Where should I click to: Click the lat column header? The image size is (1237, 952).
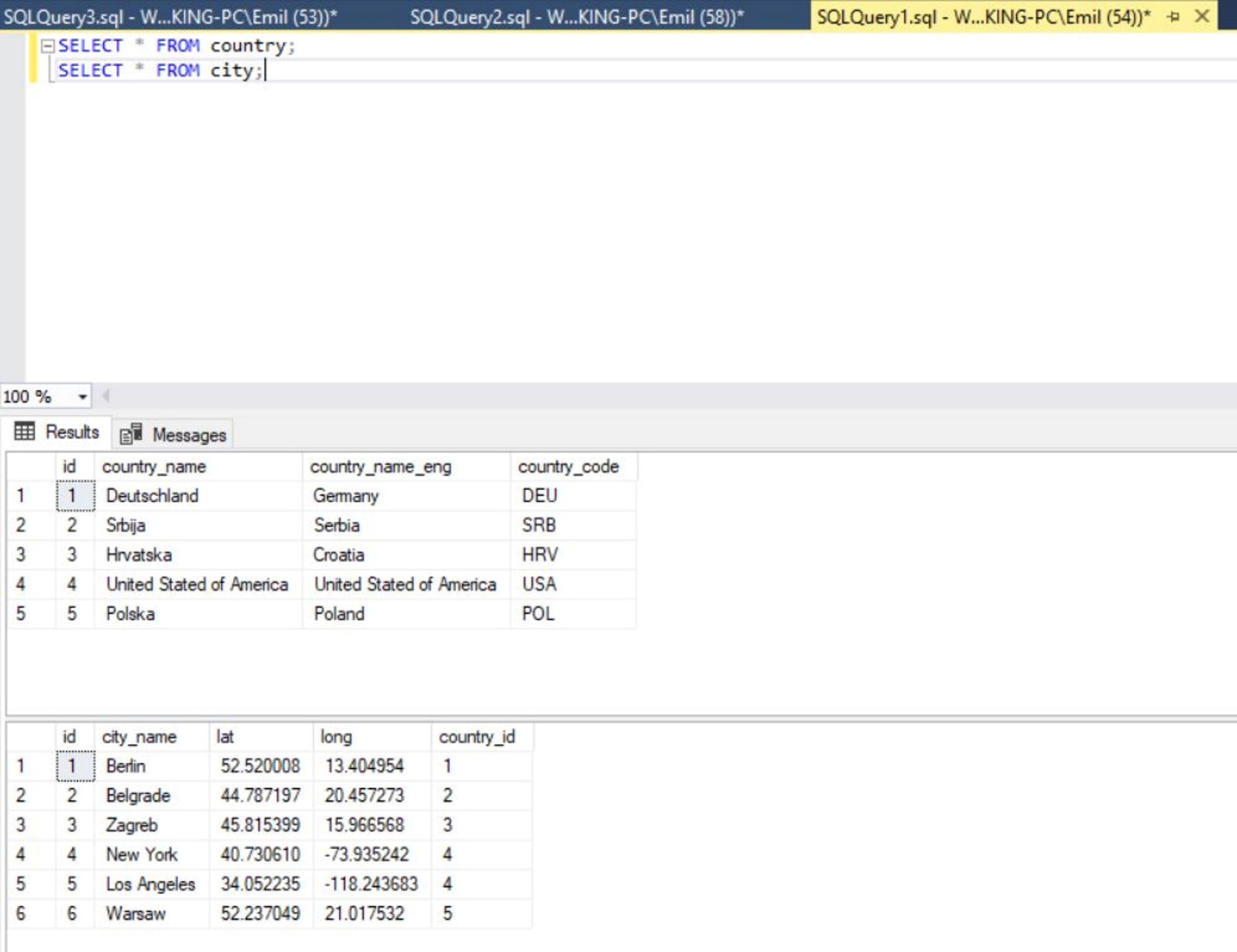[225, 737]
